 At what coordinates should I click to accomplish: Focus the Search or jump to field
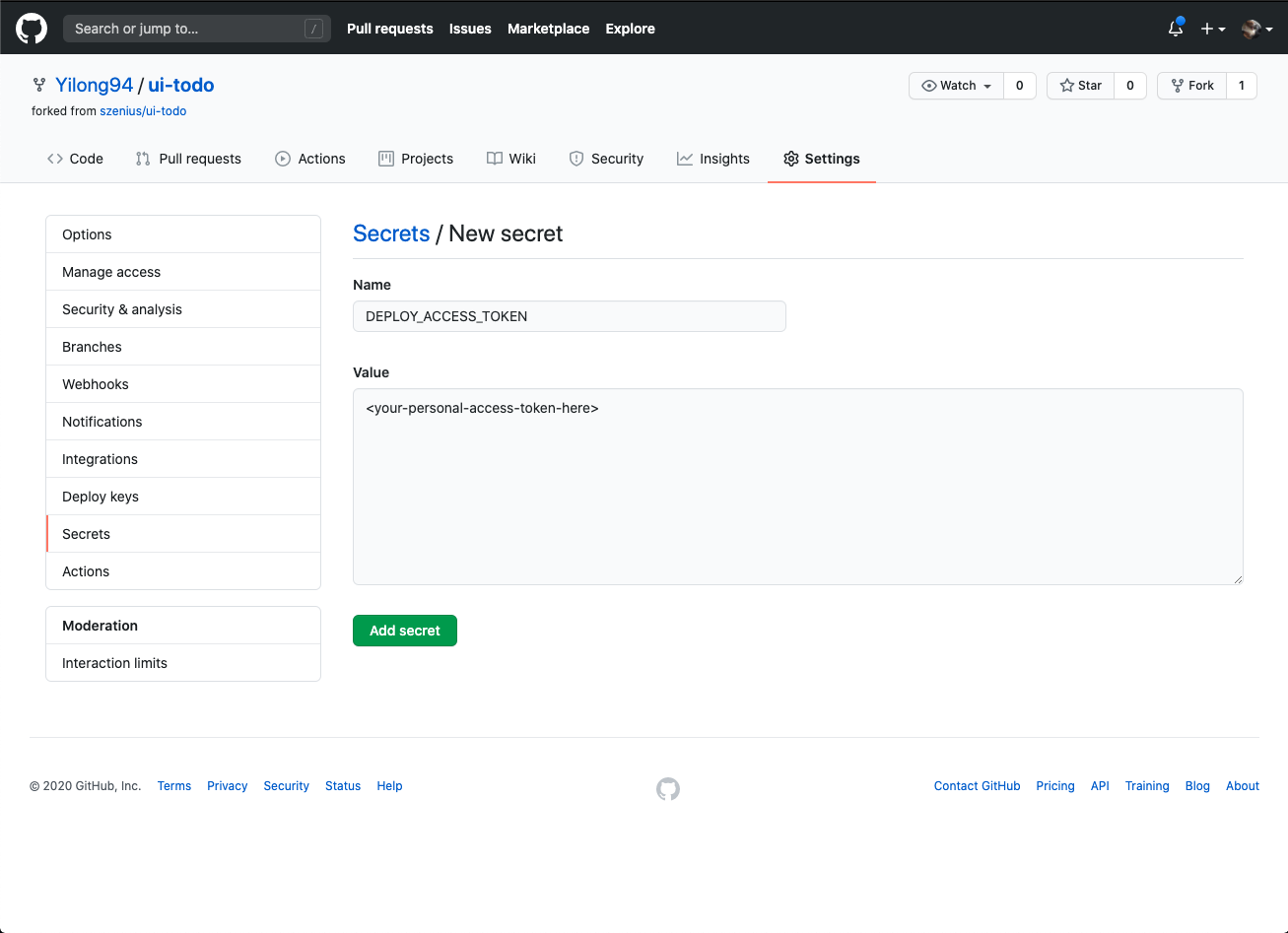197,29
